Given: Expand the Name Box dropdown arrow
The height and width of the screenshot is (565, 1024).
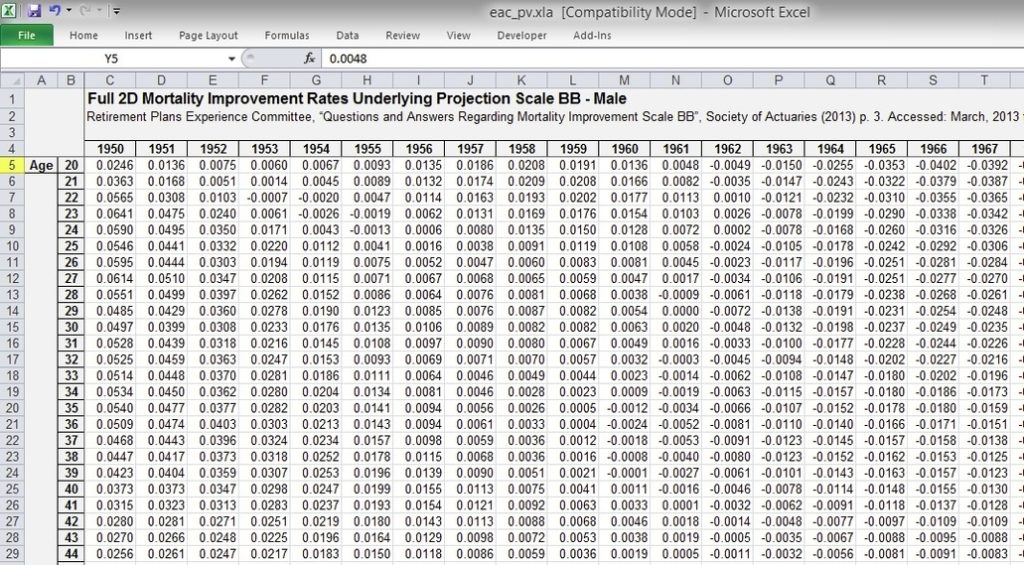Looking at the screenshot, I should tap(231, 59).
